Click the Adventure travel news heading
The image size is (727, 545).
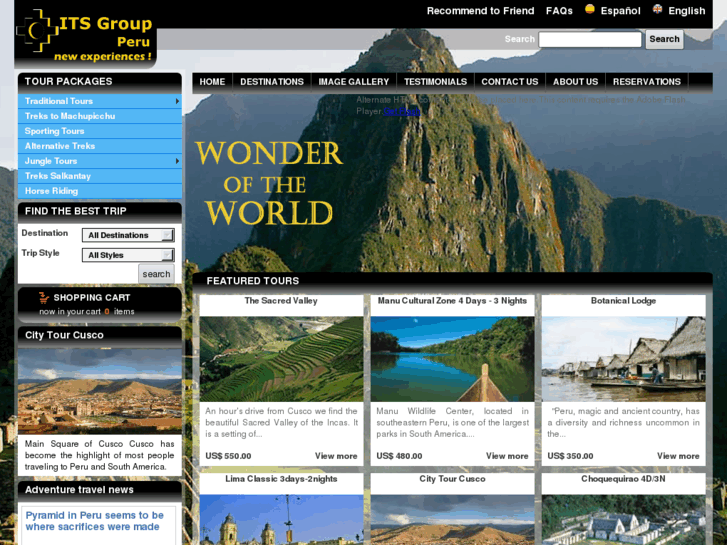[79, 490]
